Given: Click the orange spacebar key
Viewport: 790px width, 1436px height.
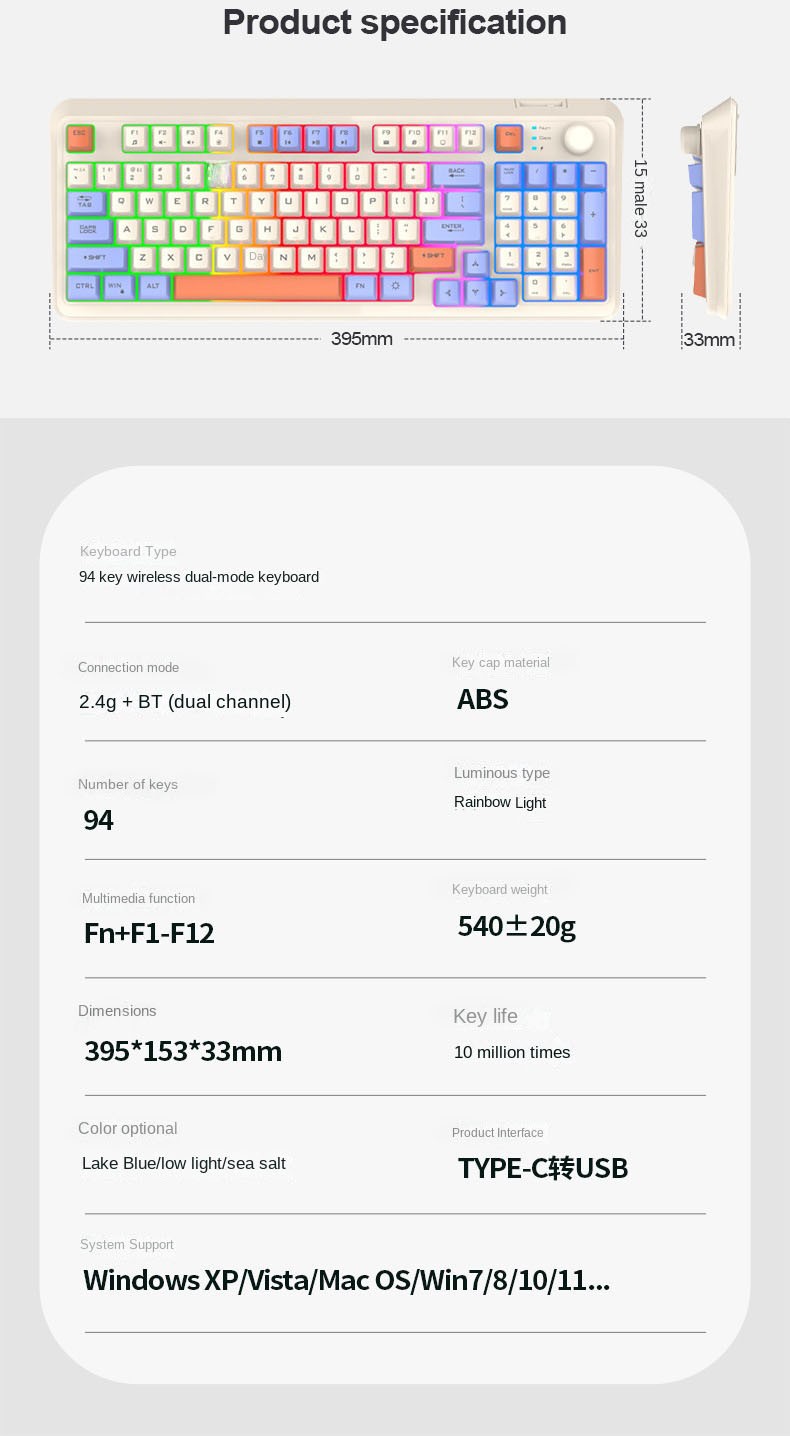Looking at the screenshot, I should click(258, 287).
